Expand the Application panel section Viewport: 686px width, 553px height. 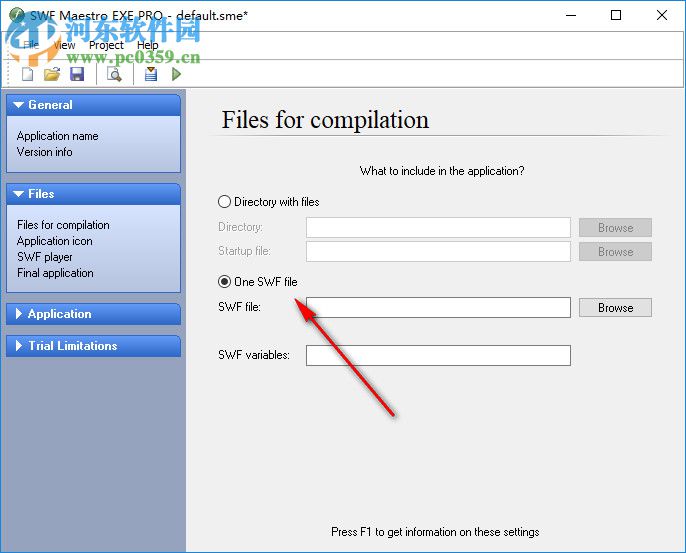(93, 314)
